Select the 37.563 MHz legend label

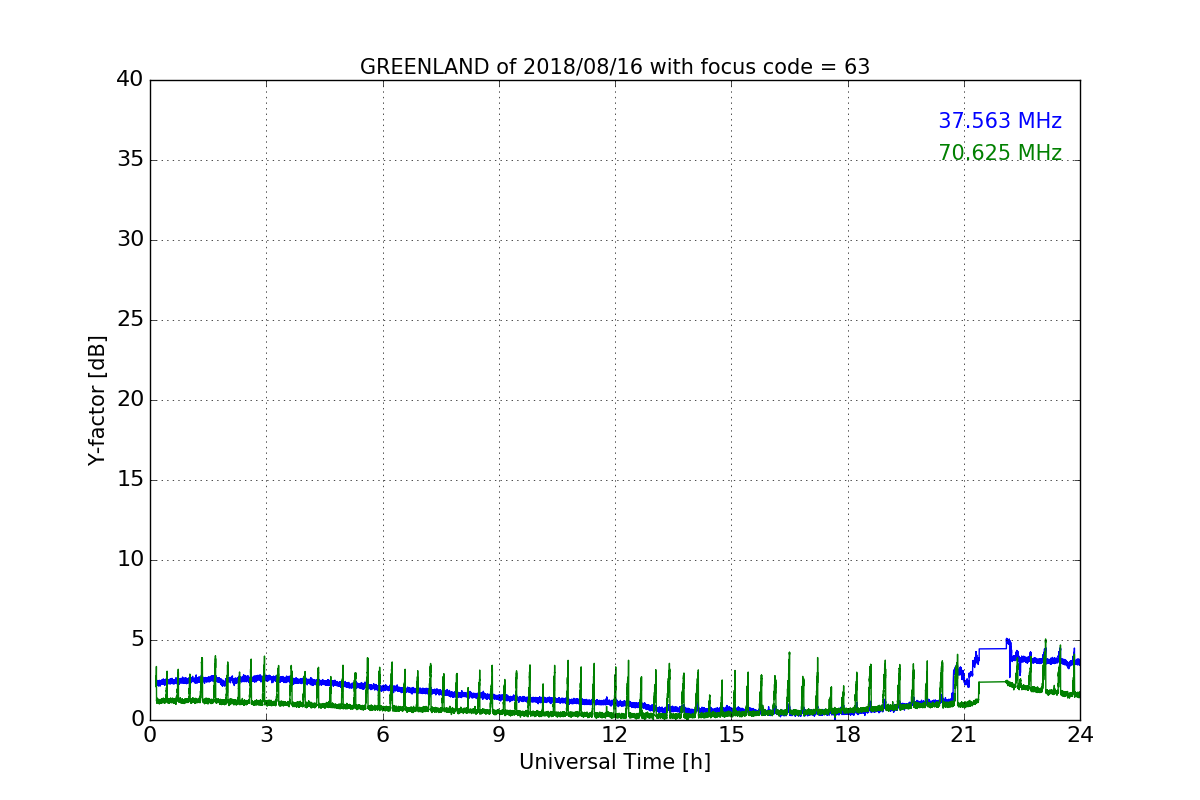pyautogui.click(x=1000, y=121)
